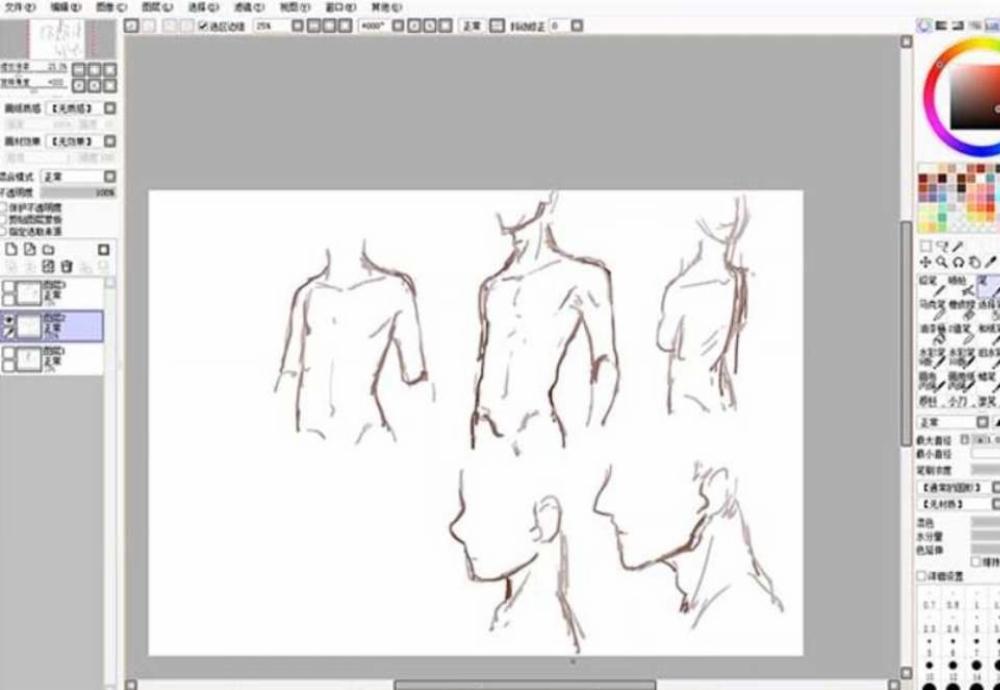
Task: Delete layer with trash can icon
Action: (x=67, y=266)
